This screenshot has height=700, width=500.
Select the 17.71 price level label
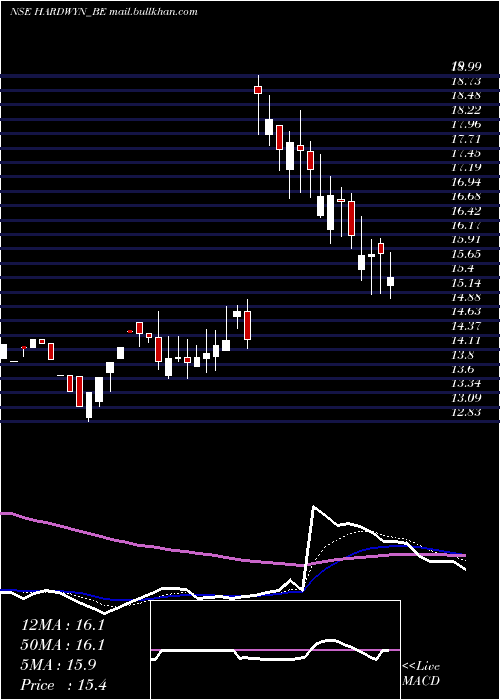466,139
